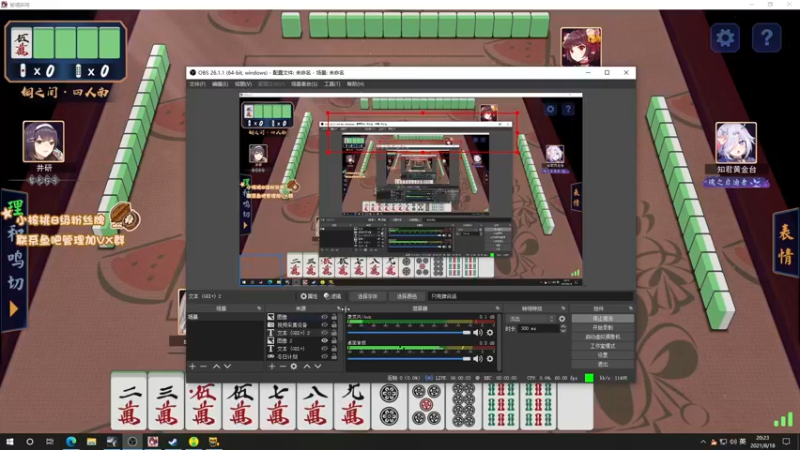Pop out the scenes dock panel
The height and width of the screenshot is (450, 800).
tap(259, 309)
